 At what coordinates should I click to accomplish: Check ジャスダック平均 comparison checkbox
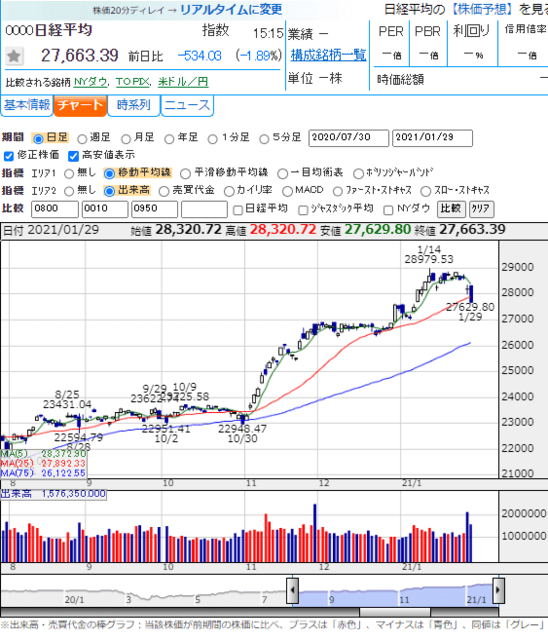[x=303, y=210]
